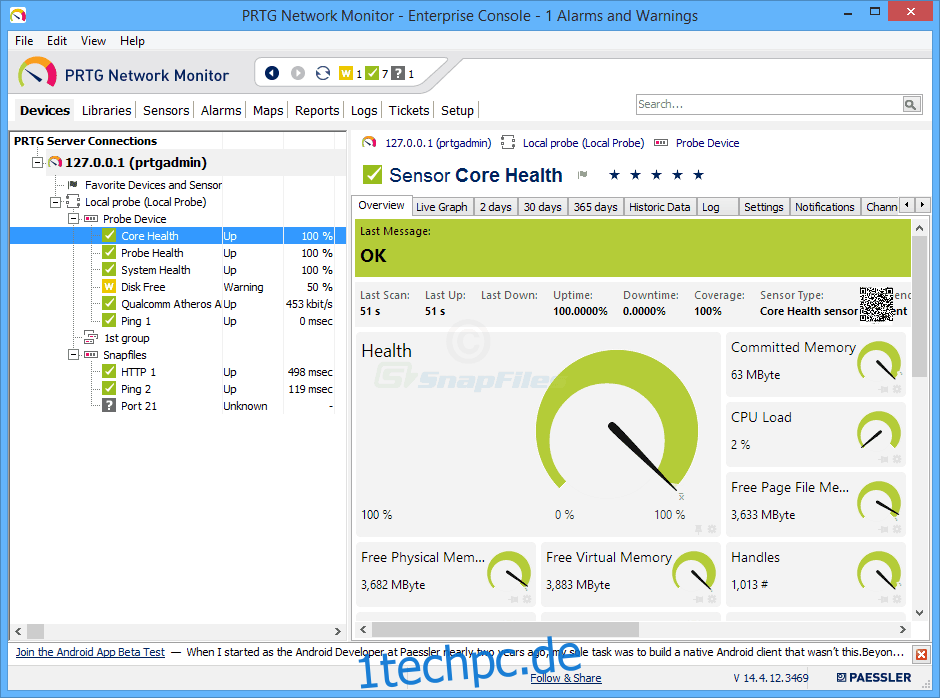The width and height of the screenshot is (940, 698).
Task: Click the back navigation arrow icon
Action: tap(272, 73)
